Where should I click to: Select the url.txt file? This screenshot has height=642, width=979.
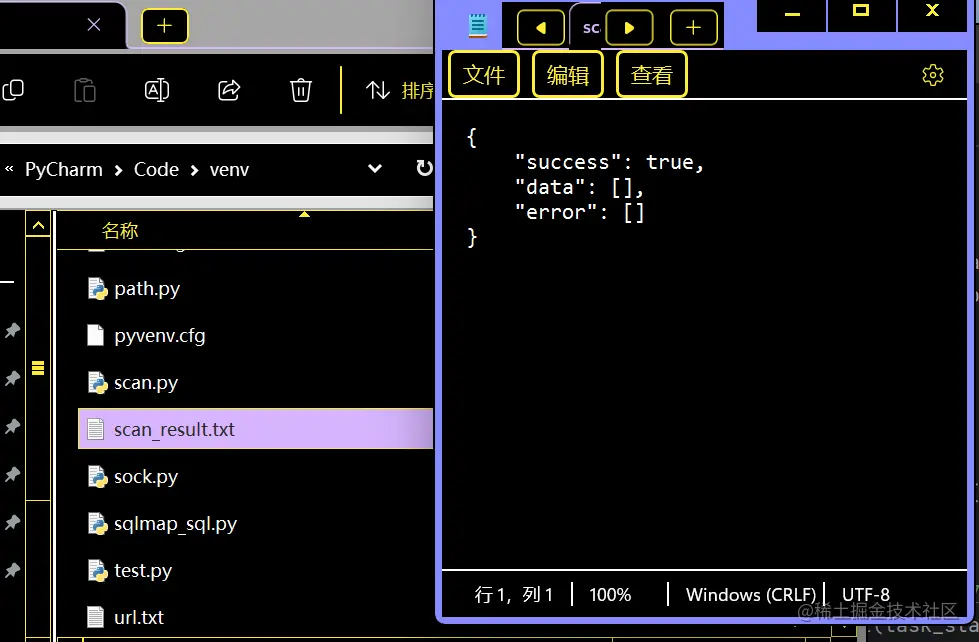[x=255, y=617]
